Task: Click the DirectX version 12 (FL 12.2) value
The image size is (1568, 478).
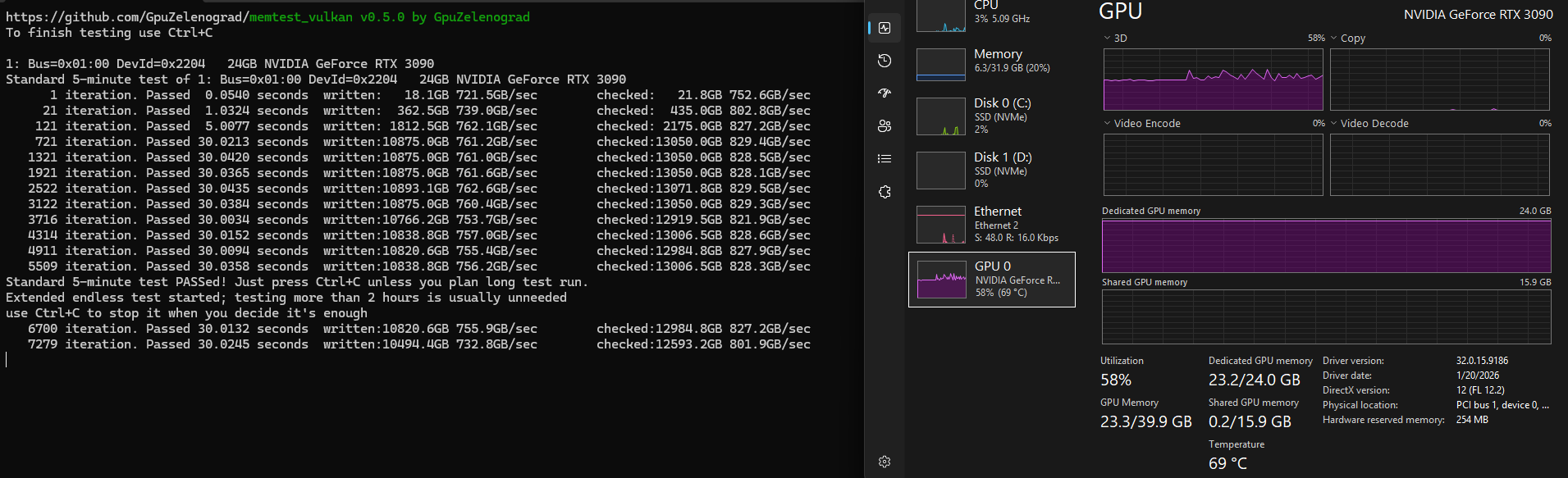Action: [1480, 390]
